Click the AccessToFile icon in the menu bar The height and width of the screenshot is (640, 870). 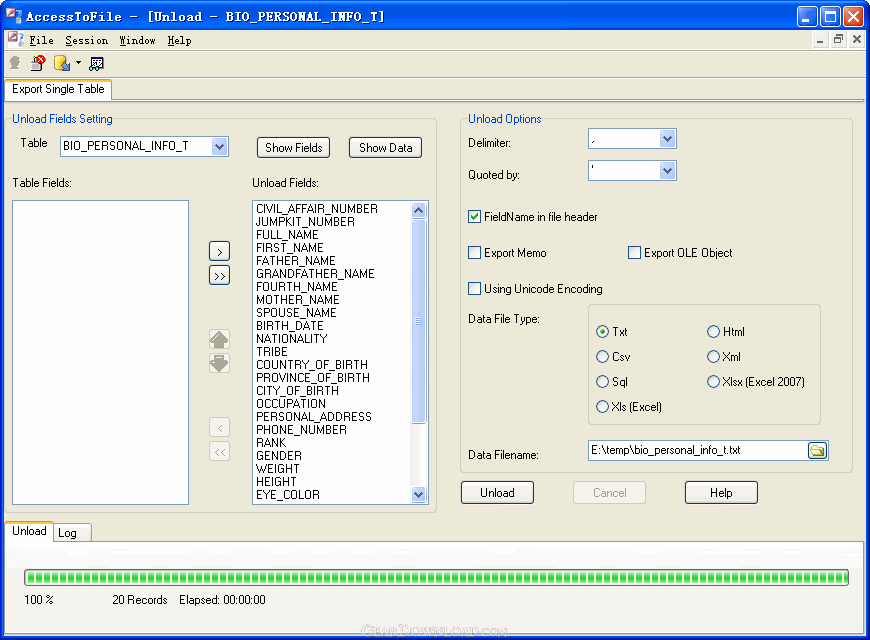(15, 40)
